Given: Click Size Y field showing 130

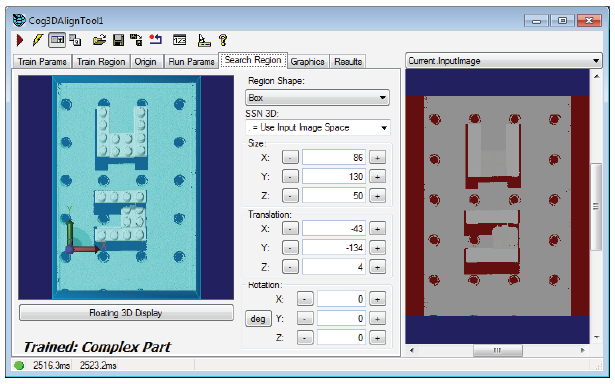Looking at the screenshot, I should point(334,177).
